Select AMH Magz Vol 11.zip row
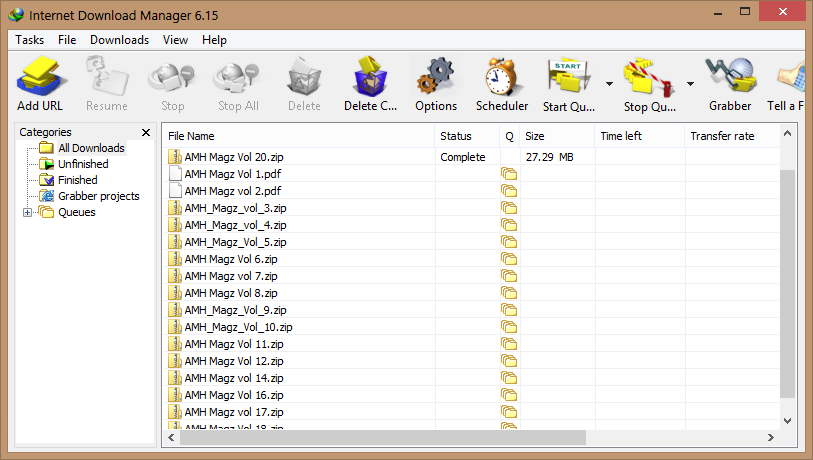The width and height of the screenshot is (813, 460). [x=472, y=344]
